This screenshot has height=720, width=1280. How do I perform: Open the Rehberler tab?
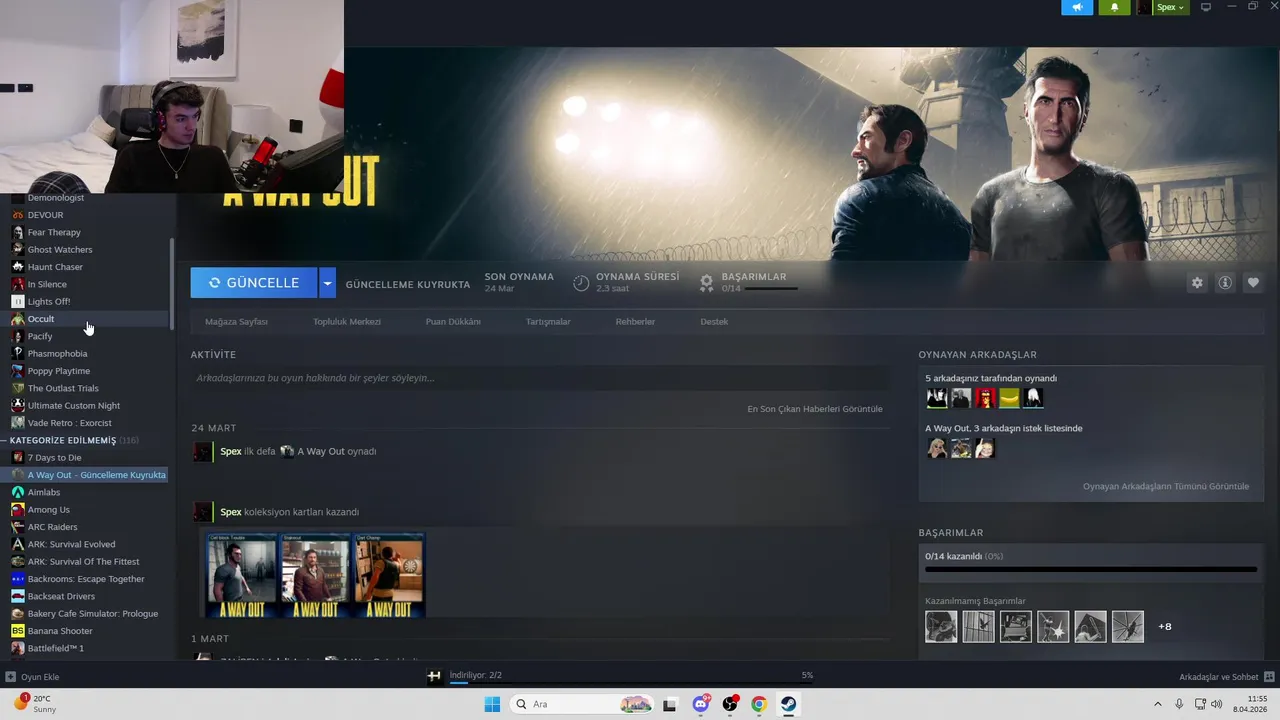(x=635, y=322)
